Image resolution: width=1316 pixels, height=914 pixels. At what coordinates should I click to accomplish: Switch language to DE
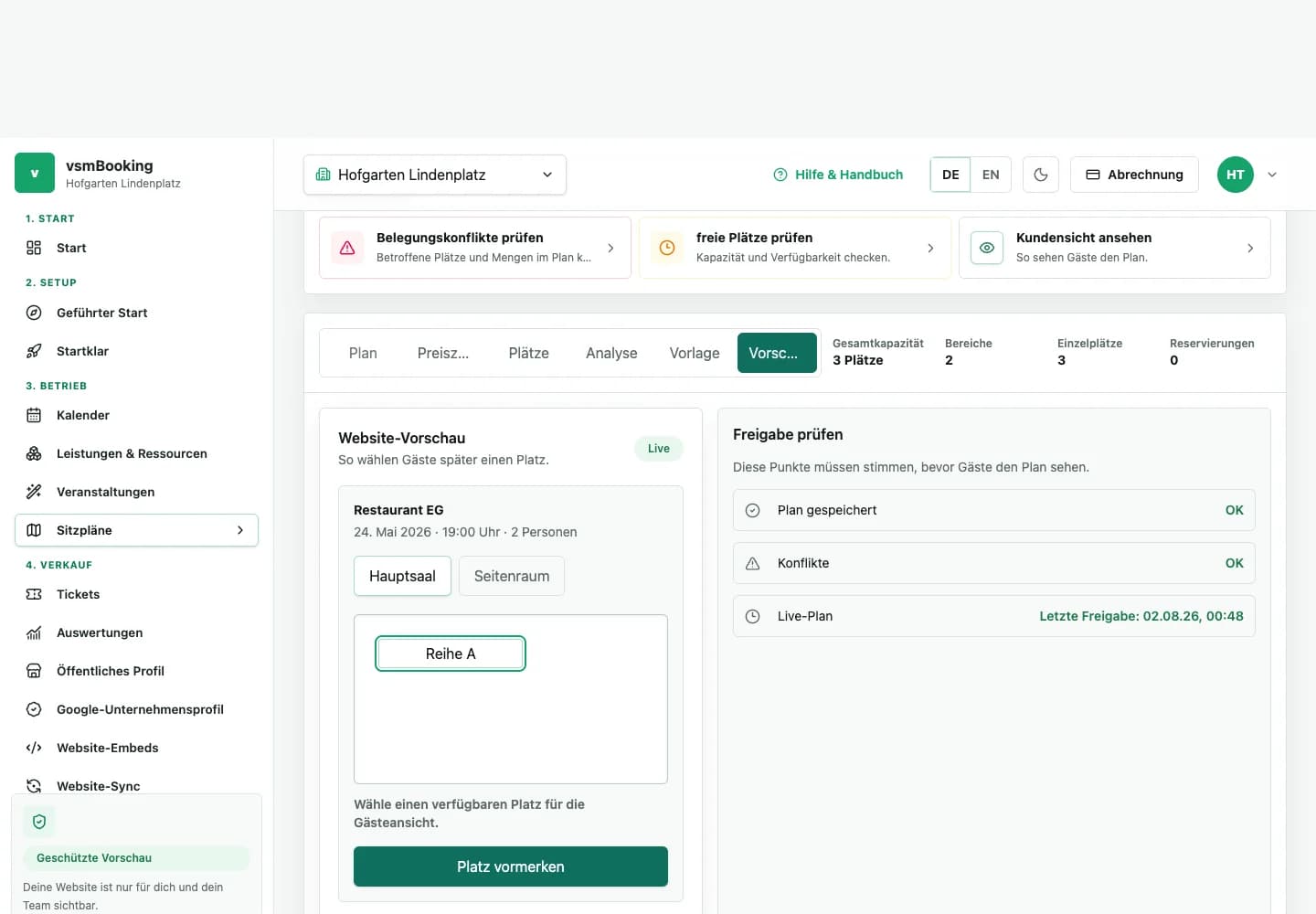point(950,175)
